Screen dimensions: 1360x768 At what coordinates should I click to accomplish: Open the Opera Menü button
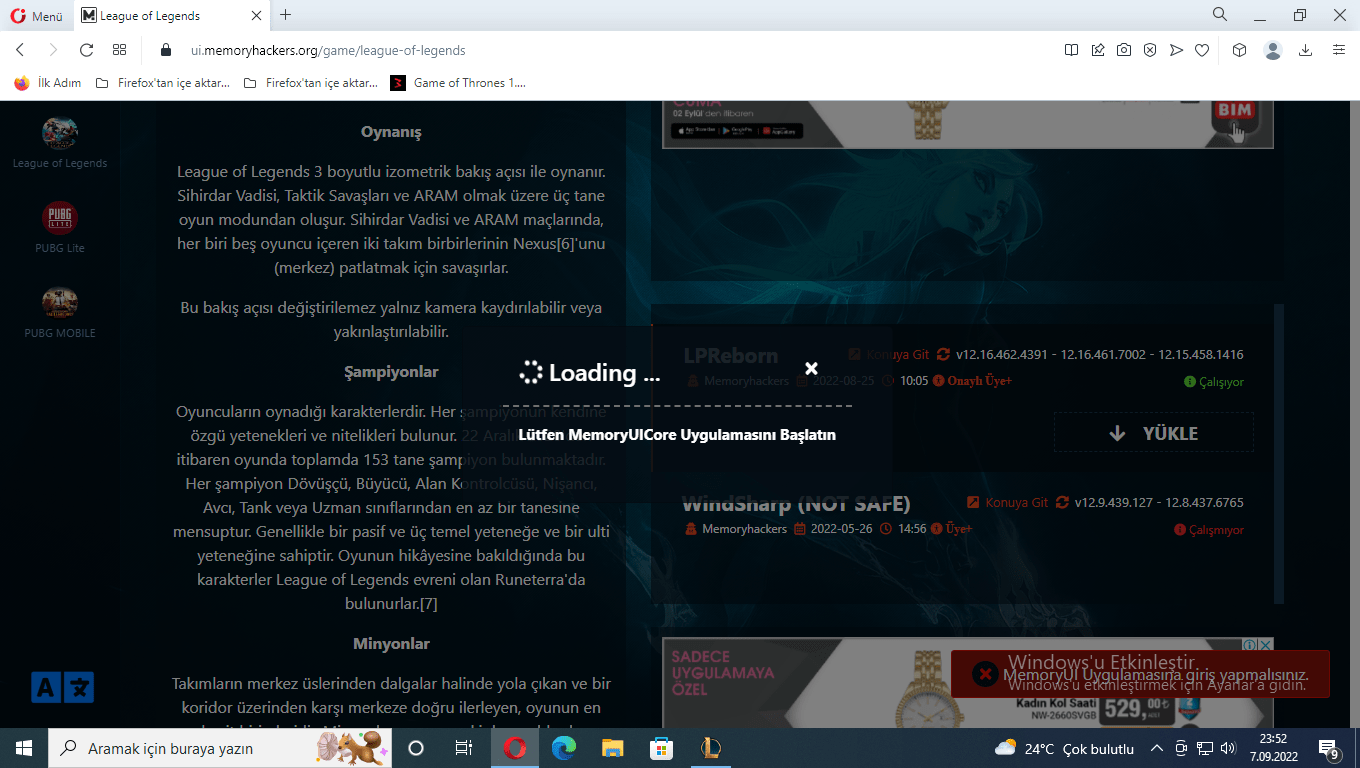tap(37, 15)
